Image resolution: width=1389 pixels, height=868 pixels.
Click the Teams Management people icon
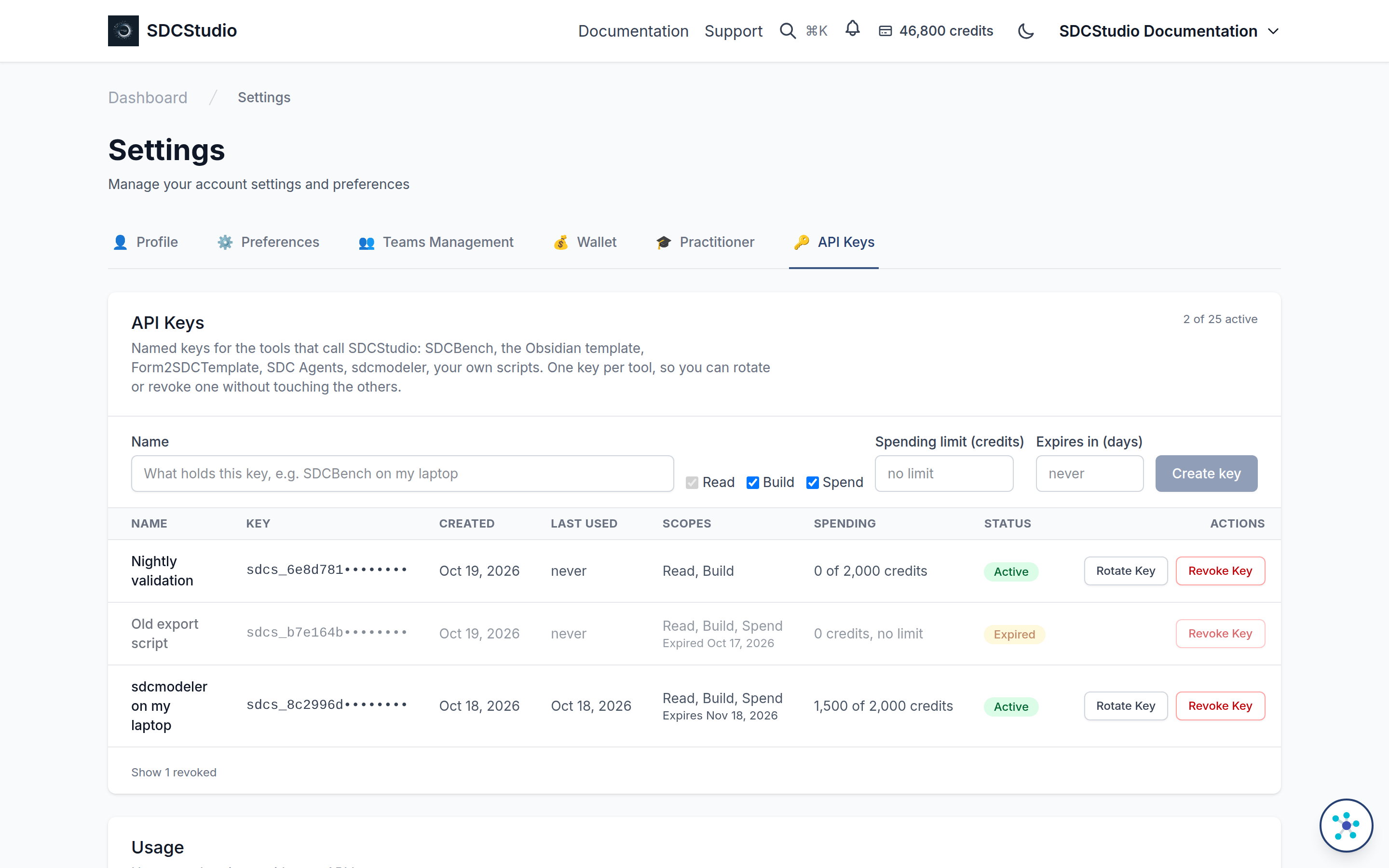click(366, 243)
